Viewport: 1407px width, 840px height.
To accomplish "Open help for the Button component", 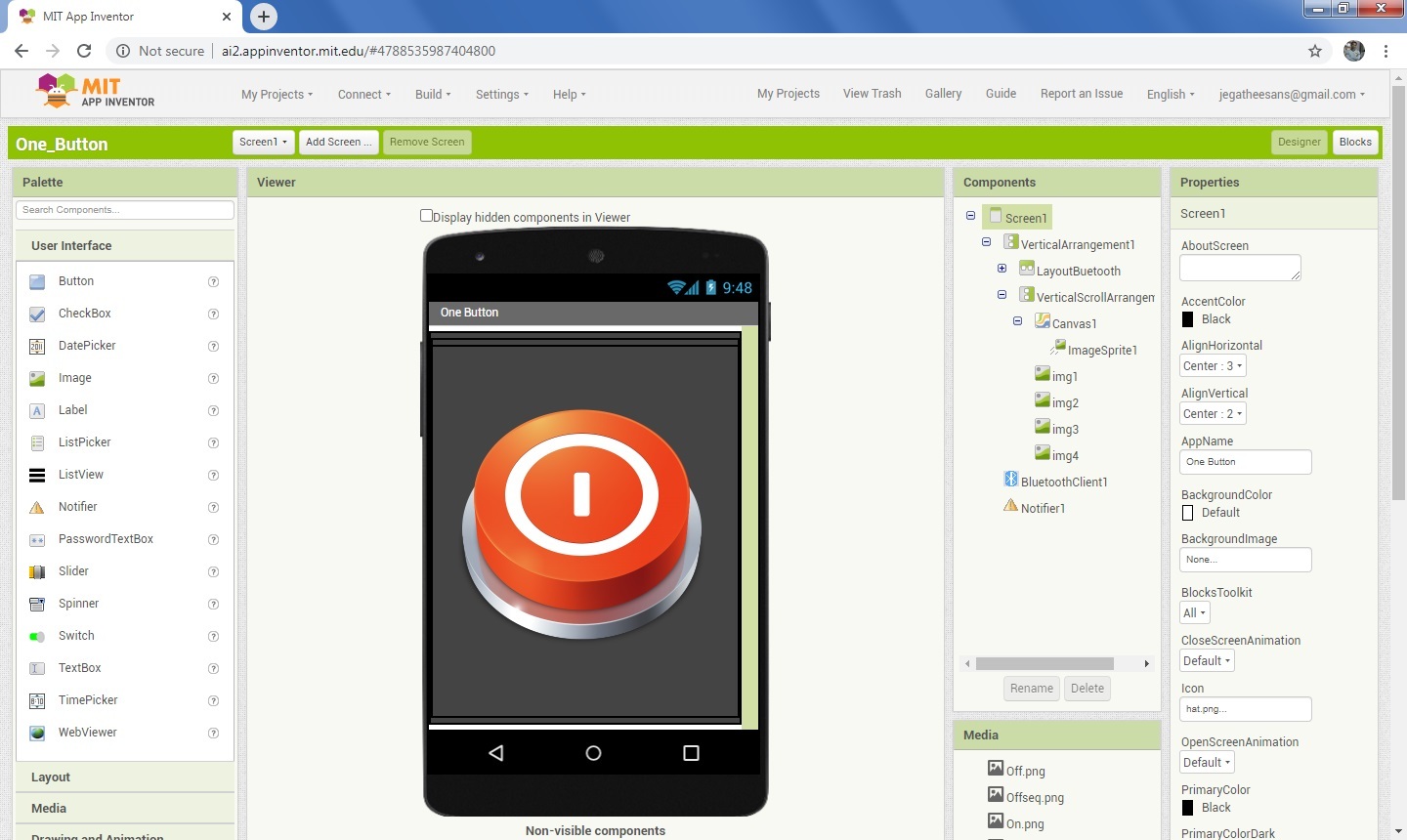I will pos(213,282).
